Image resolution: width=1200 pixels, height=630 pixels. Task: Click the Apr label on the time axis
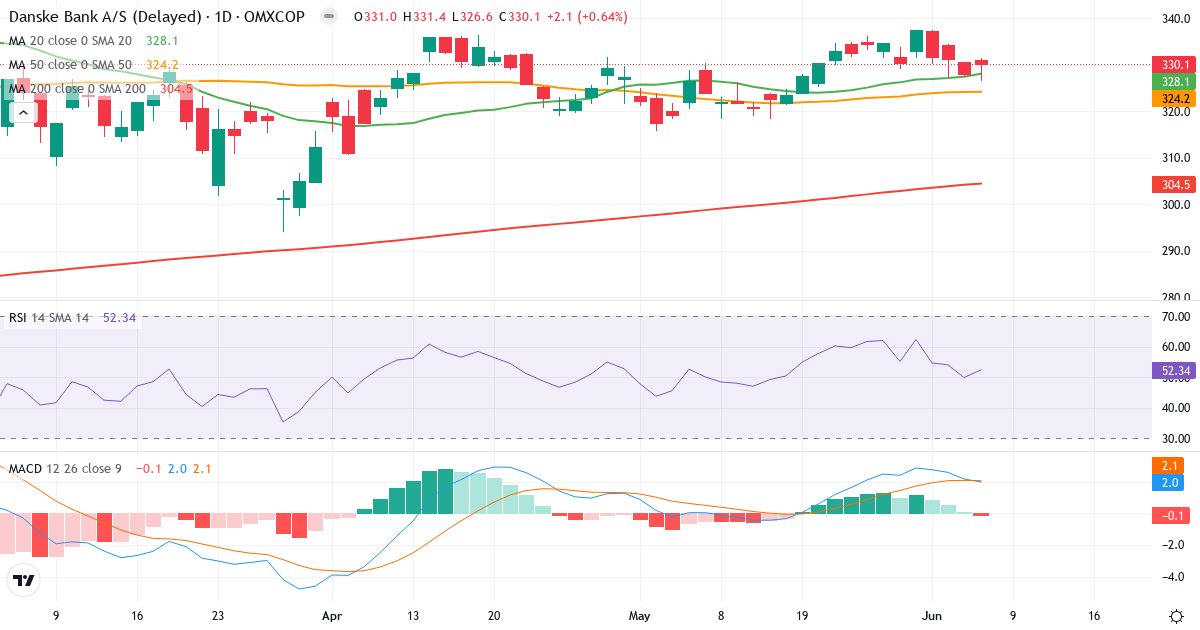pyautogui.click(x=331, y=617)
